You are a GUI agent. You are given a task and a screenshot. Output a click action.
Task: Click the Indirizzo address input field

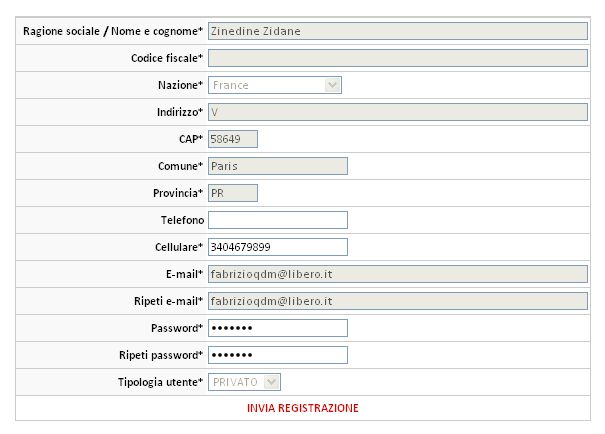point(397,112)
